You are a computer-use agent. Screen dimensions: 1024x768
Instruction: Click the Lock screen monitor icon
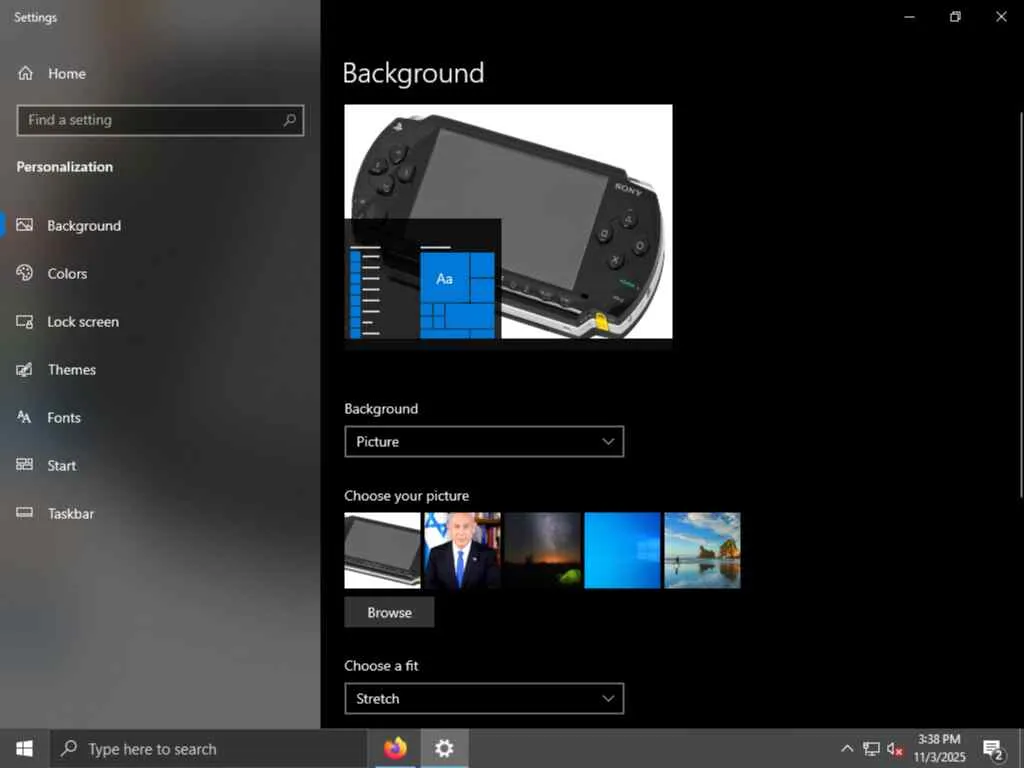click(x=24, y=321)
